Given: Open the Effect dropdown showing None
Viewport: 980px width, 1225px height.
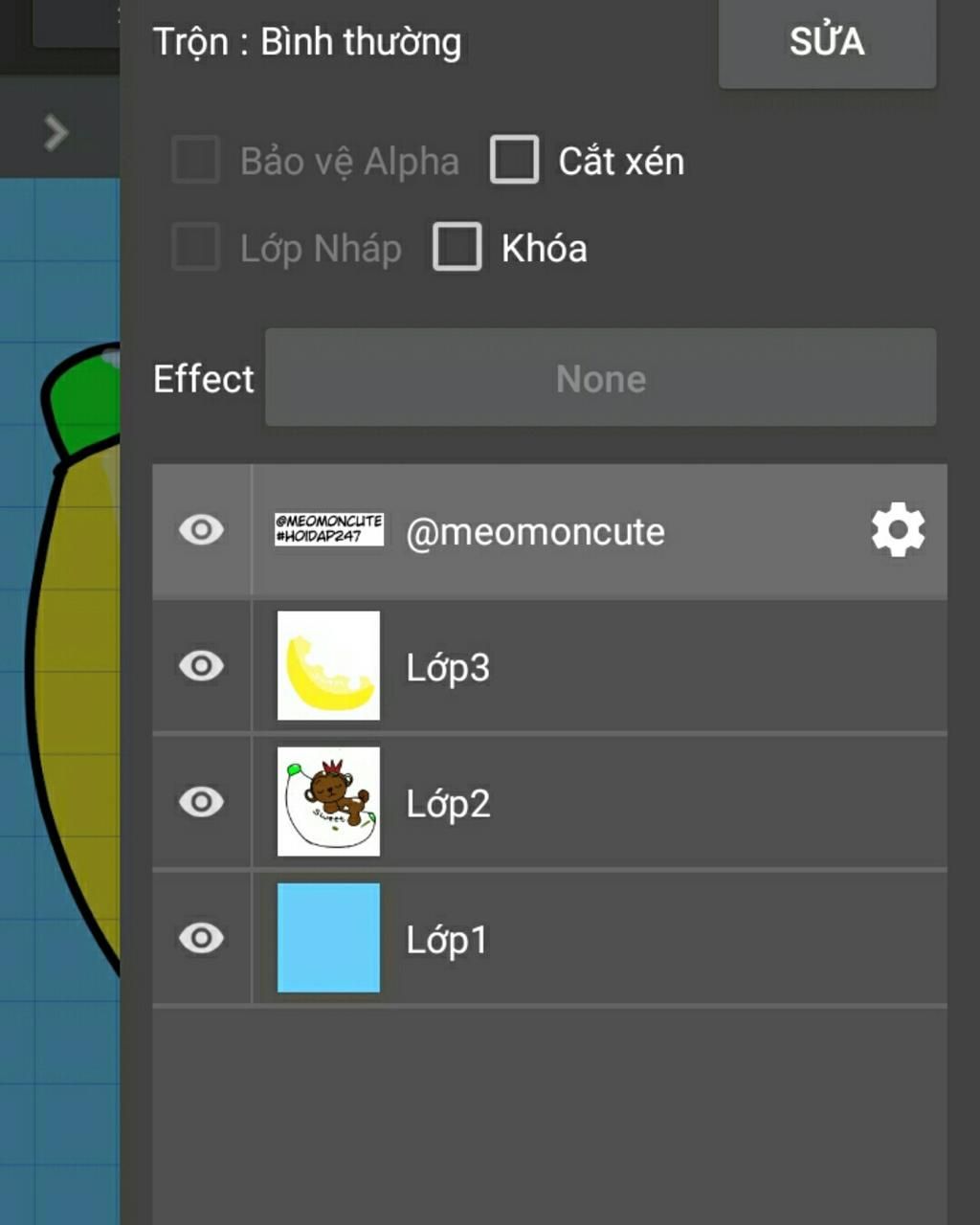Looking at the screenshot, I should tap(600, 378).
